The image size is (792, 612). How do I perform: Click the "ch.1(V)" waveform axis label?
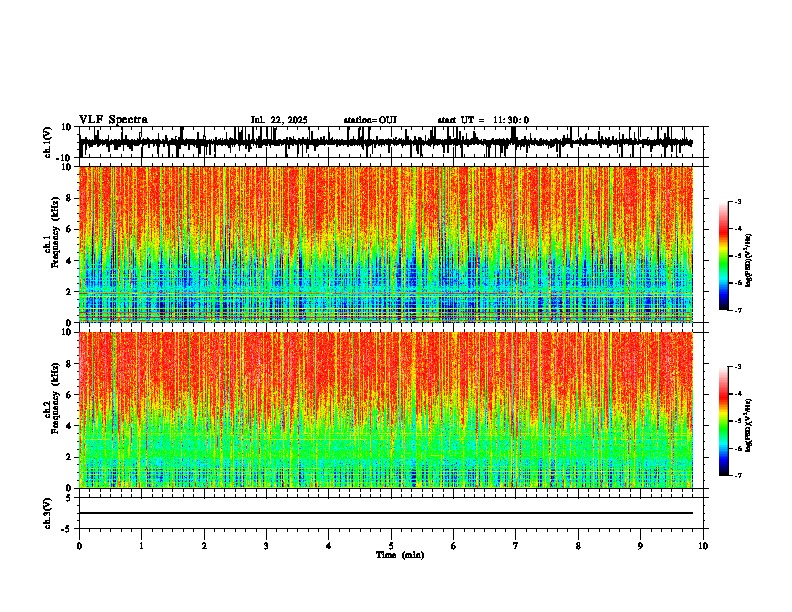48,142
